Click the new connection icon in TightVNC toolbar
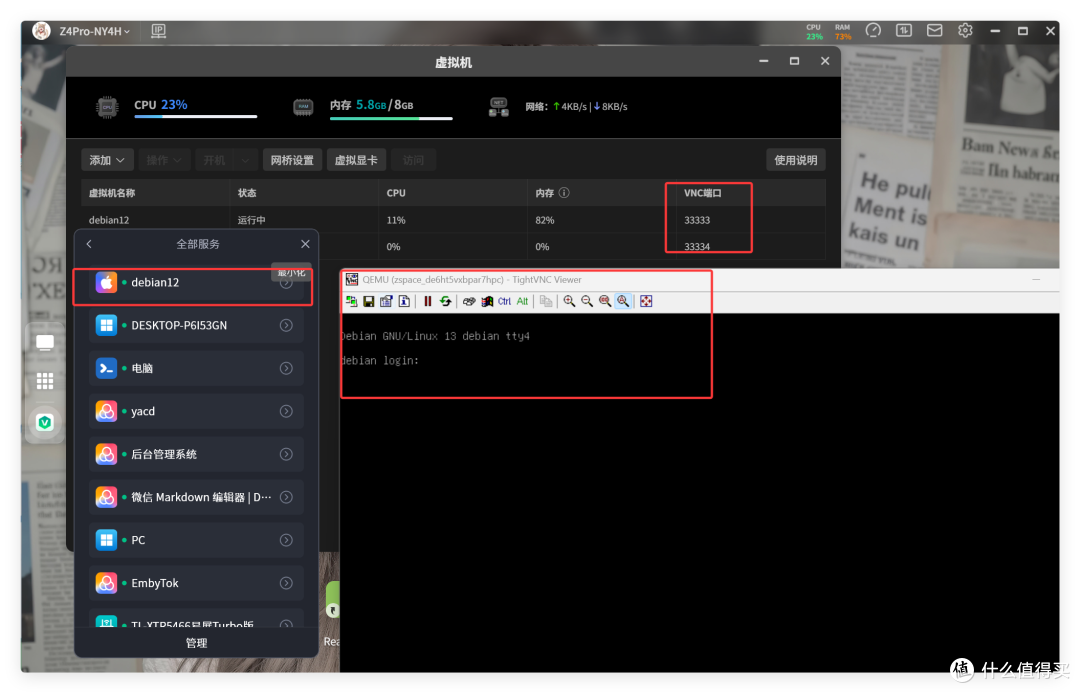The image size is (1080, 693). (x=351, y=301)
